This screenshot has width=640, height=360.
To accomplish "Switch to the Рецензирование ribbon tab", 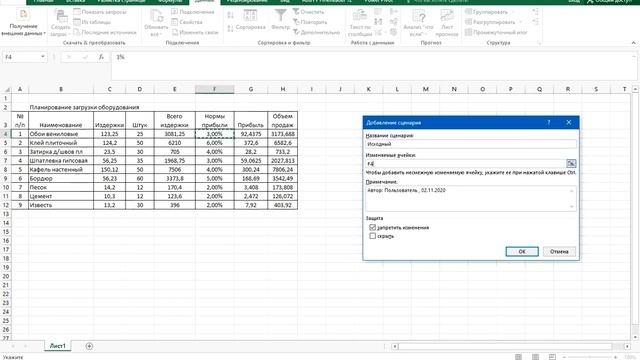I will tap(247, 1).
